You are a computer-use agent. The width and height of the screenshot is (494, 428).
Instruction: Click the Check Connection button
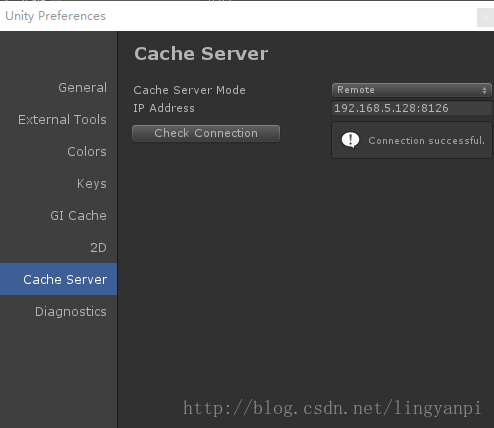tap(206, 133)
